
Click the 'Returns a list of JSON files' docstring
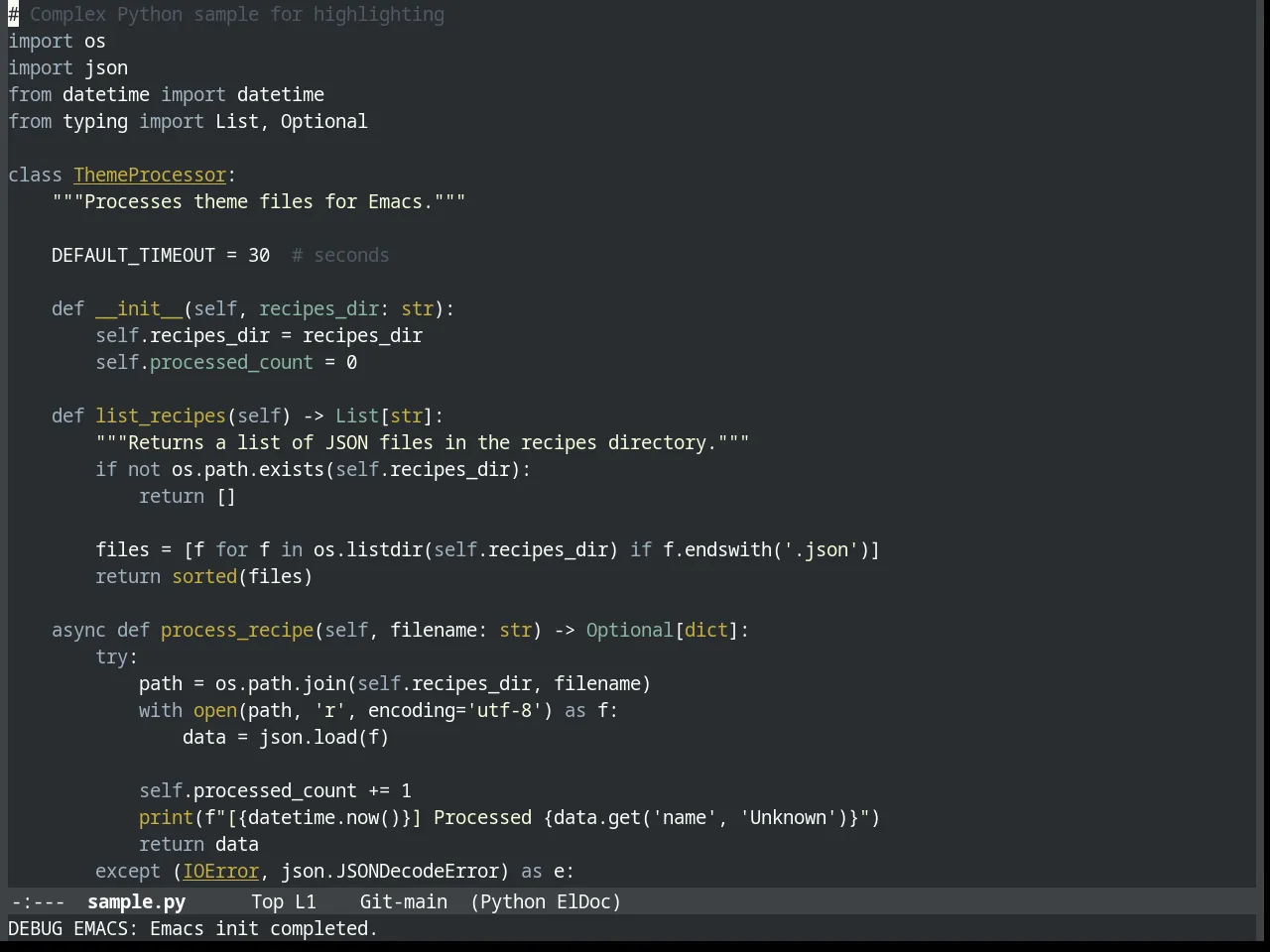point(423,442)
